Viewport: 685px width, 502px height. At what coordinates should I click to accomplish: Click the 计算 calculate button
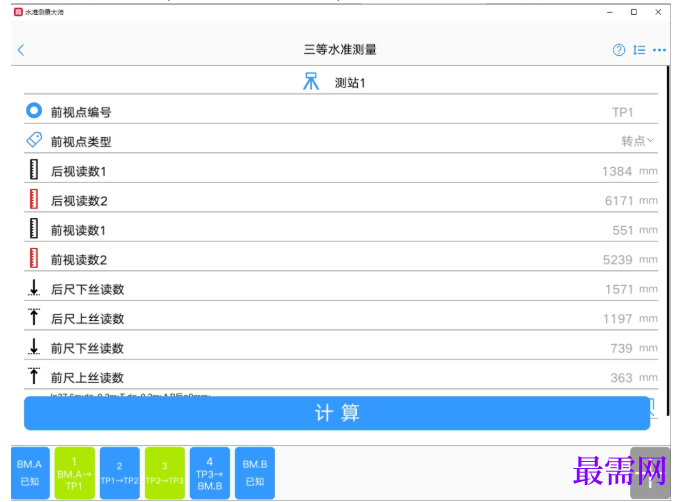coord(337,413)
